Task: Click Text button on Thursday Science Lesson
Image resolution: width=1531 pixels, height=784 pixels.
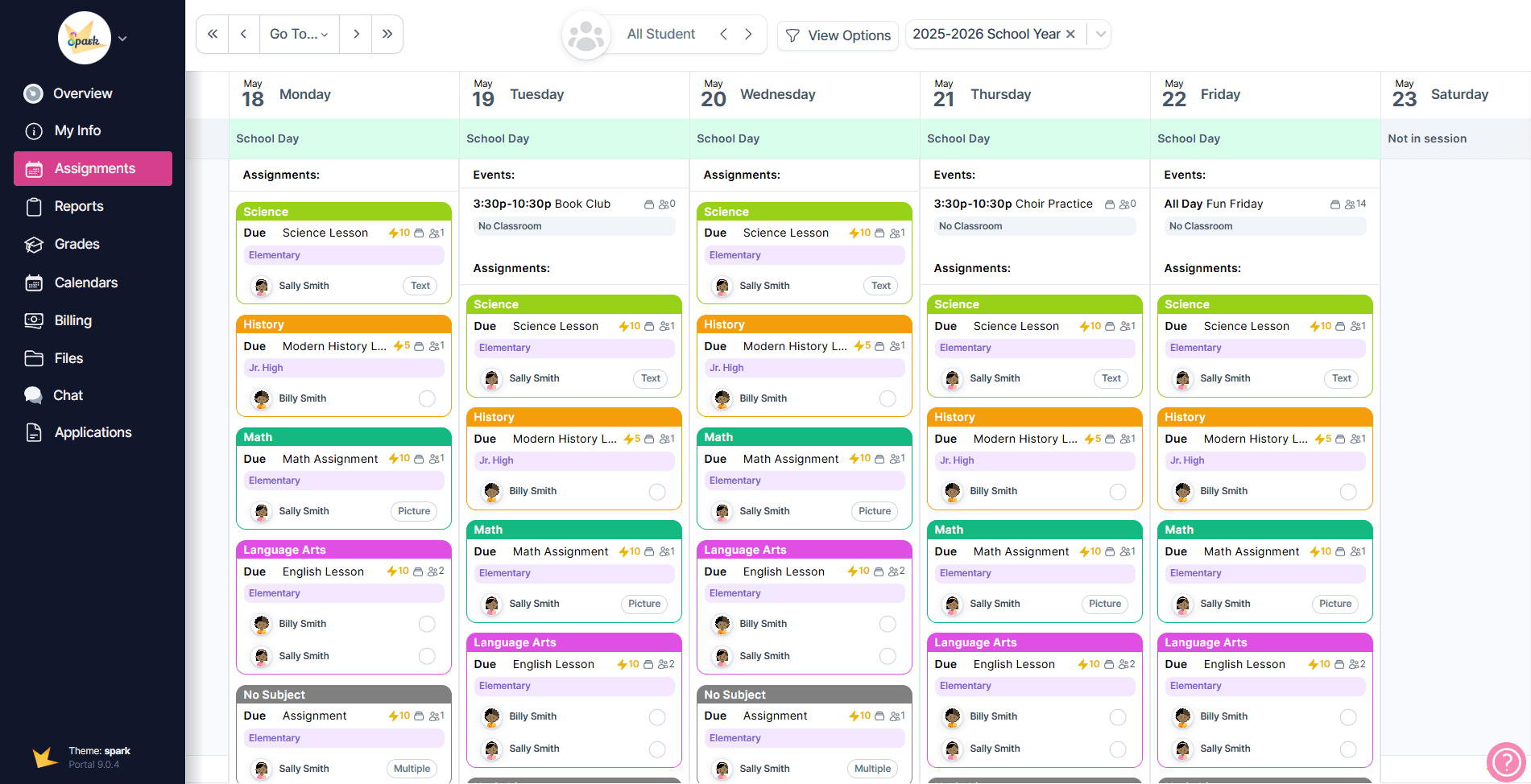Action: tap(1111, 378)
